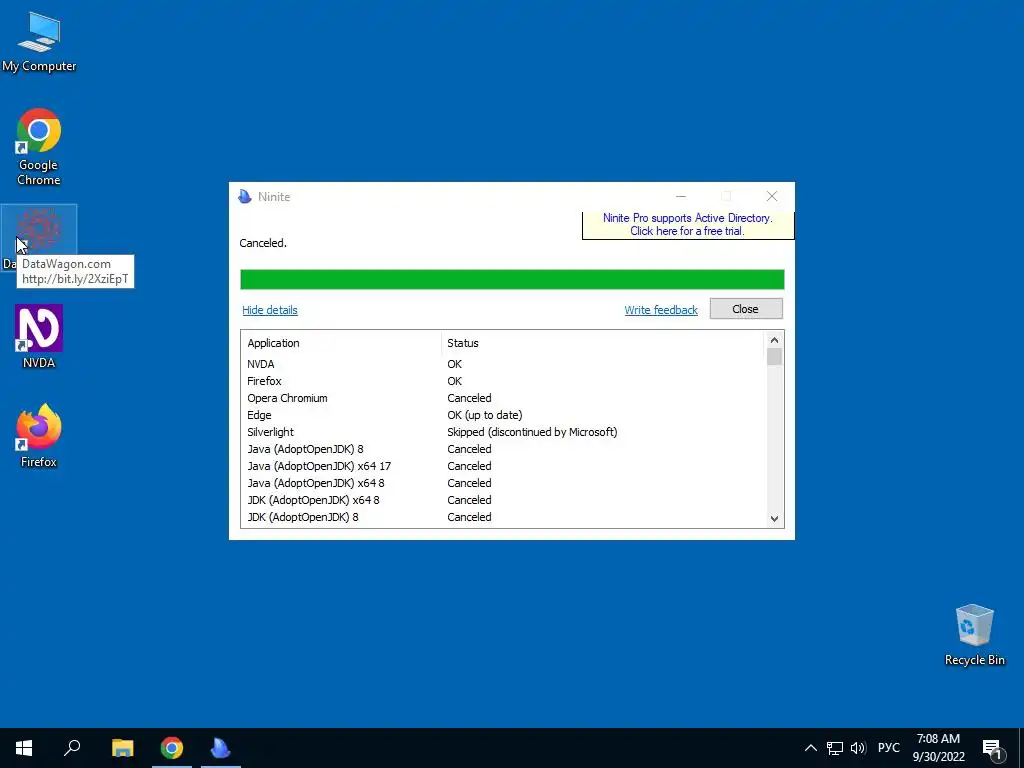Select the Edge row in list
Viewport: 1024px width, 768px height.
point(503,415)
